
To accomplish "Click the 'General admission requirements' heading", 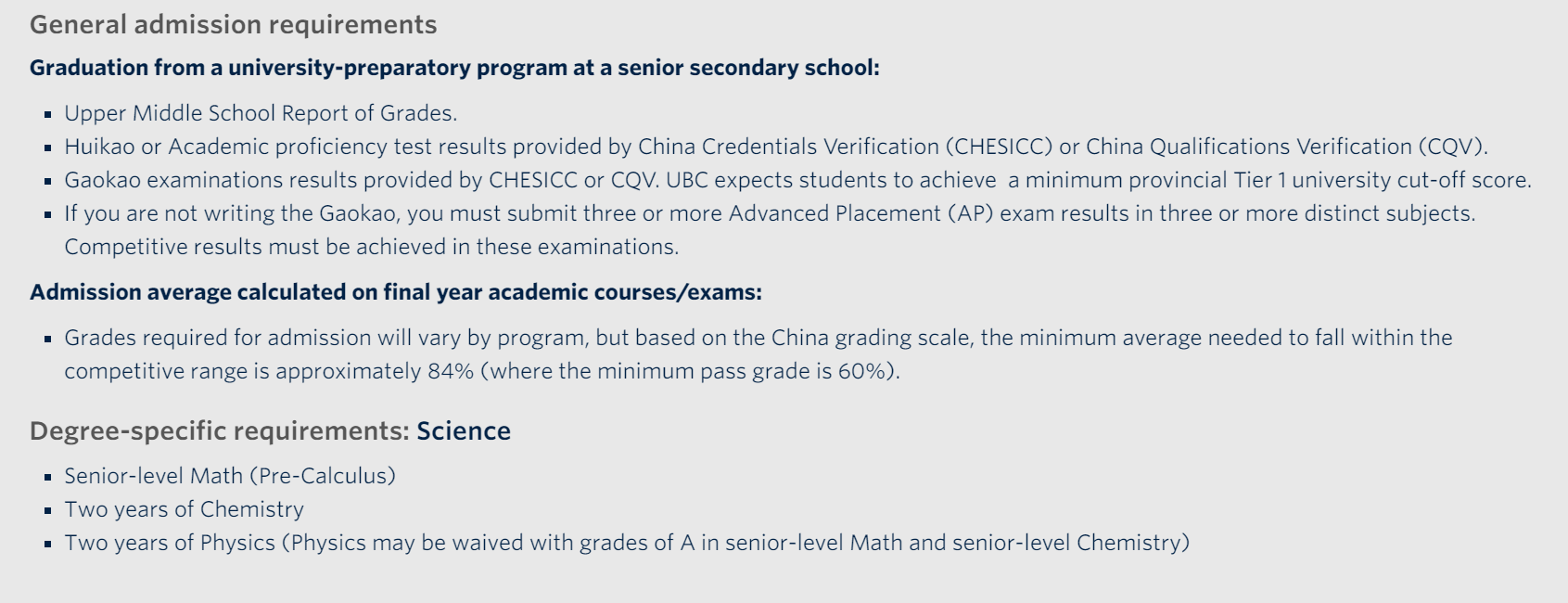I will coord(233,25).
